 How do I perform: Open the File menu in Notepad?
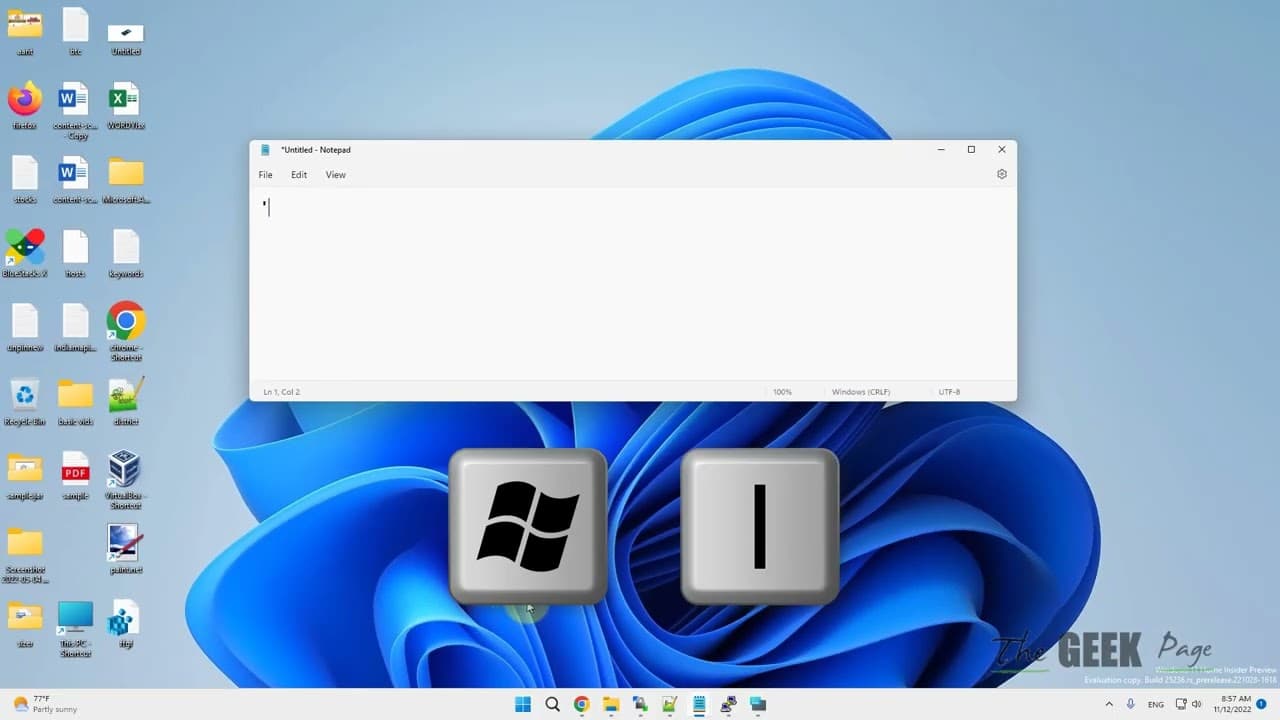(x=265, y=175)
